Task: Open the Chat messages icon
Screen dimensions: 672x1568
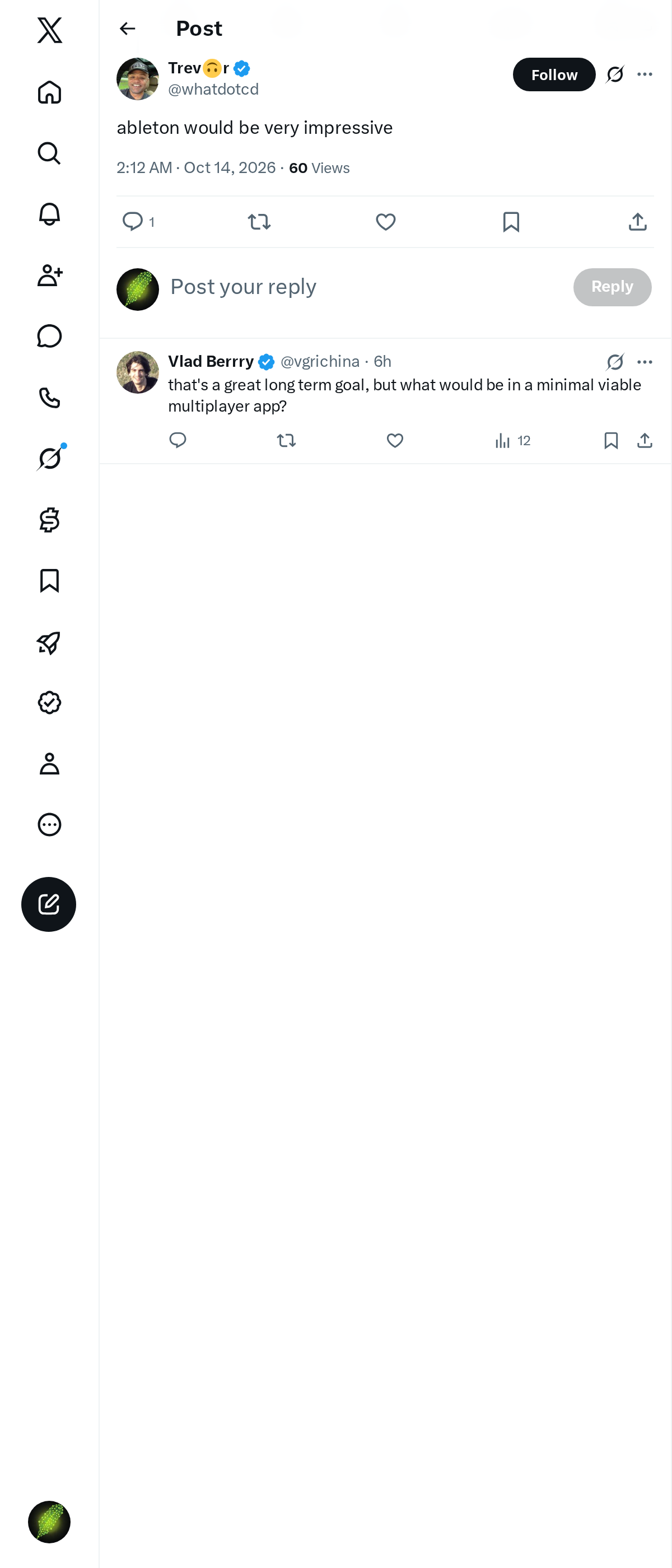Action: coord(49,336)
